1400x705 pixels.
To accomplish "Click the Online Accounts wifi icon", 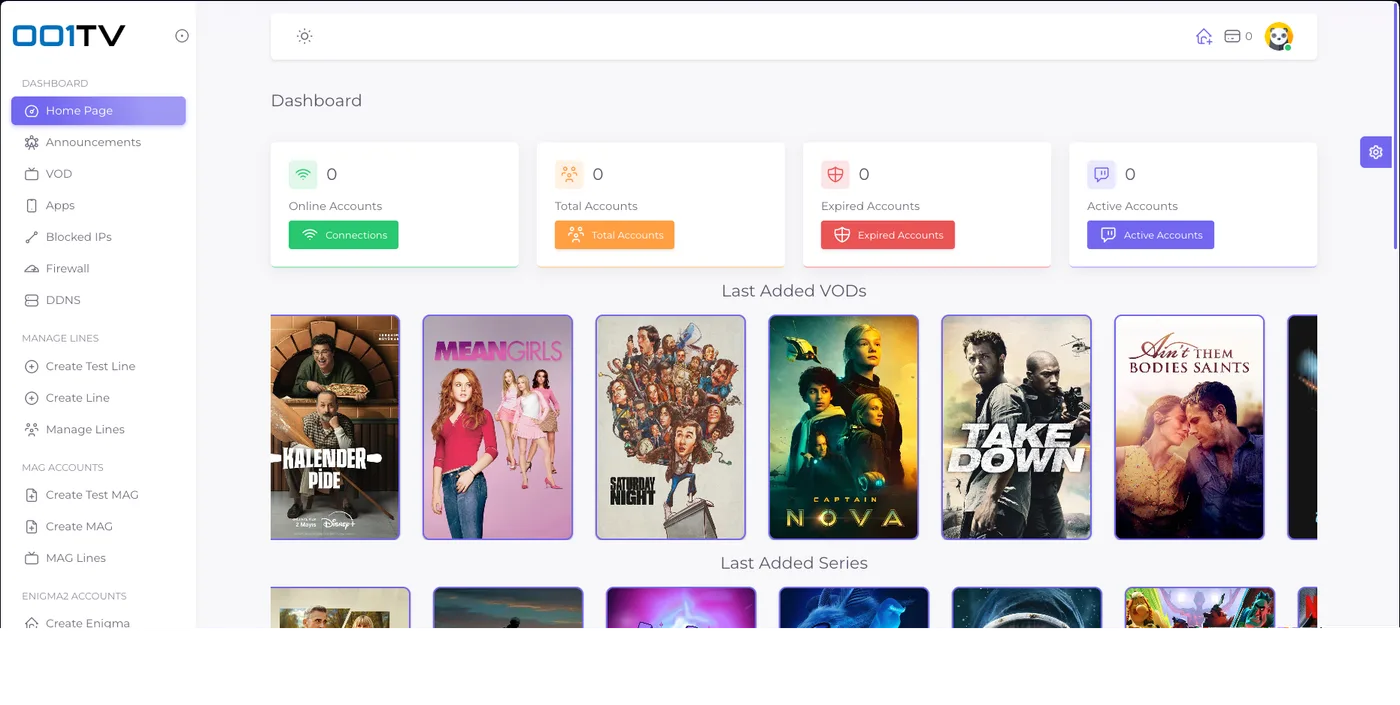I will (x=303, y=175).
